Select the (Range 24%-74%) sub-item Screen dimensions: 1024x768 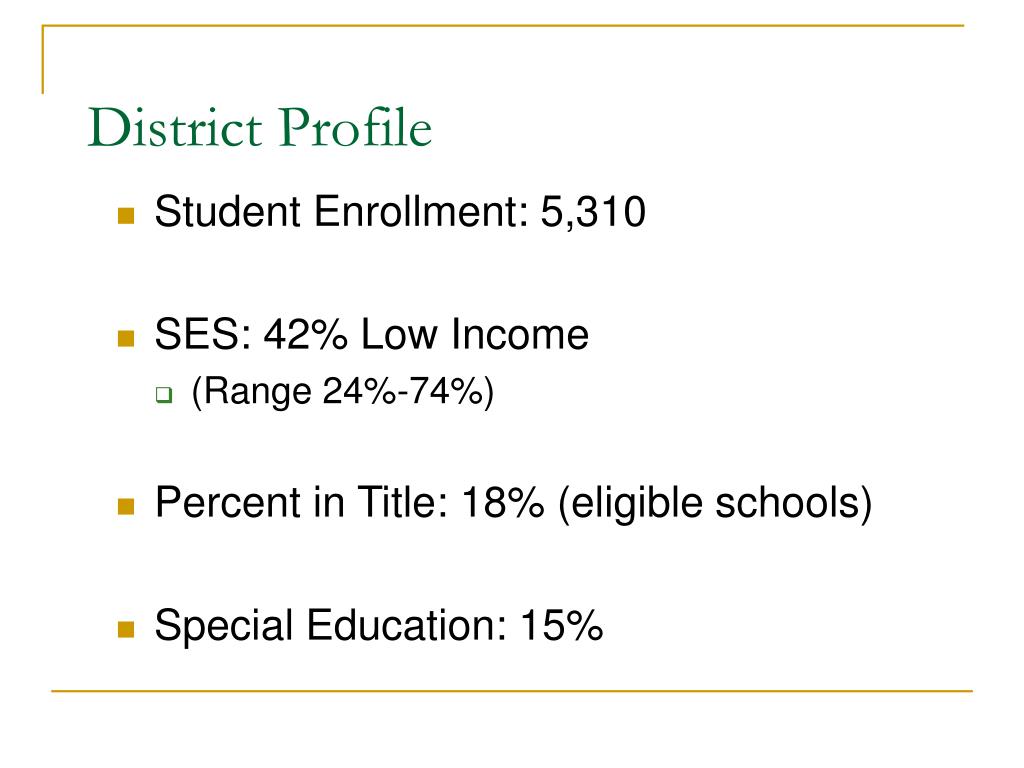click(x=343, y=392)
